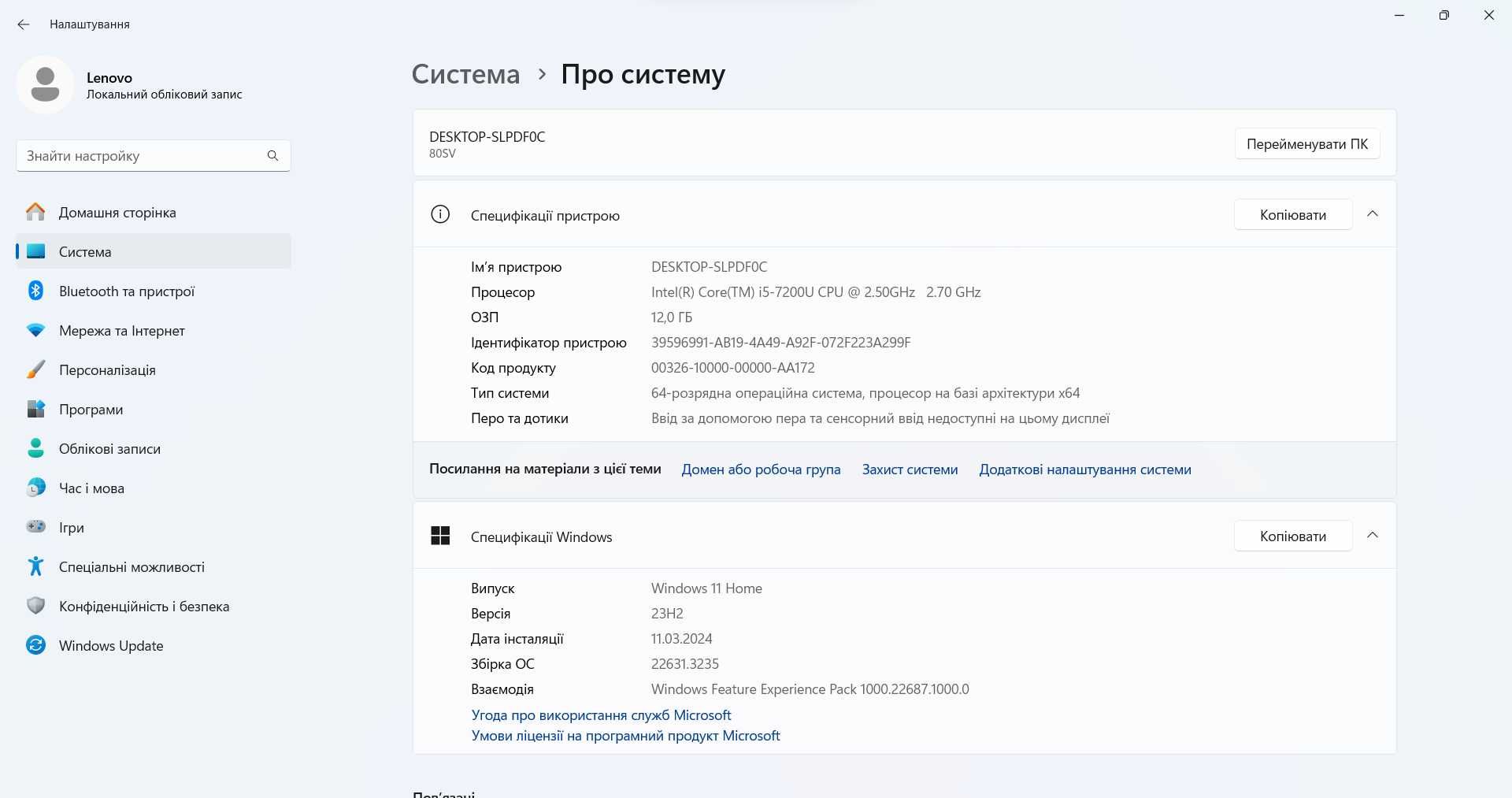
Task: Click the pen and touch input value
Action: click(x=880, y=418)
